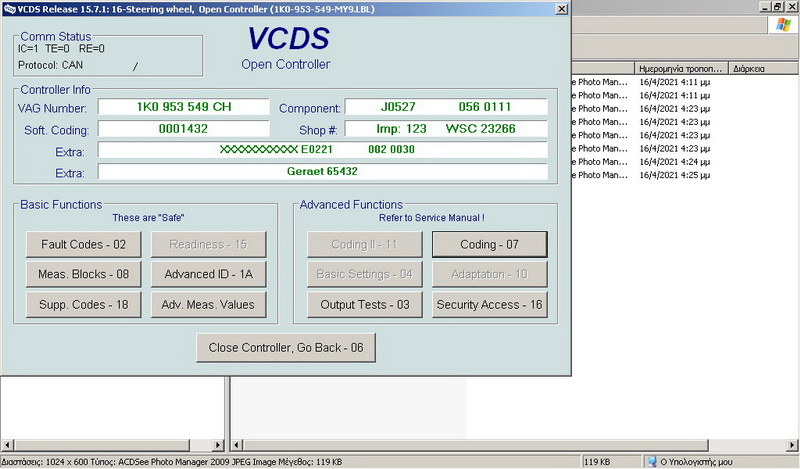
Task: Open Meas. Blocks - 08
Action: click(84, 275)
